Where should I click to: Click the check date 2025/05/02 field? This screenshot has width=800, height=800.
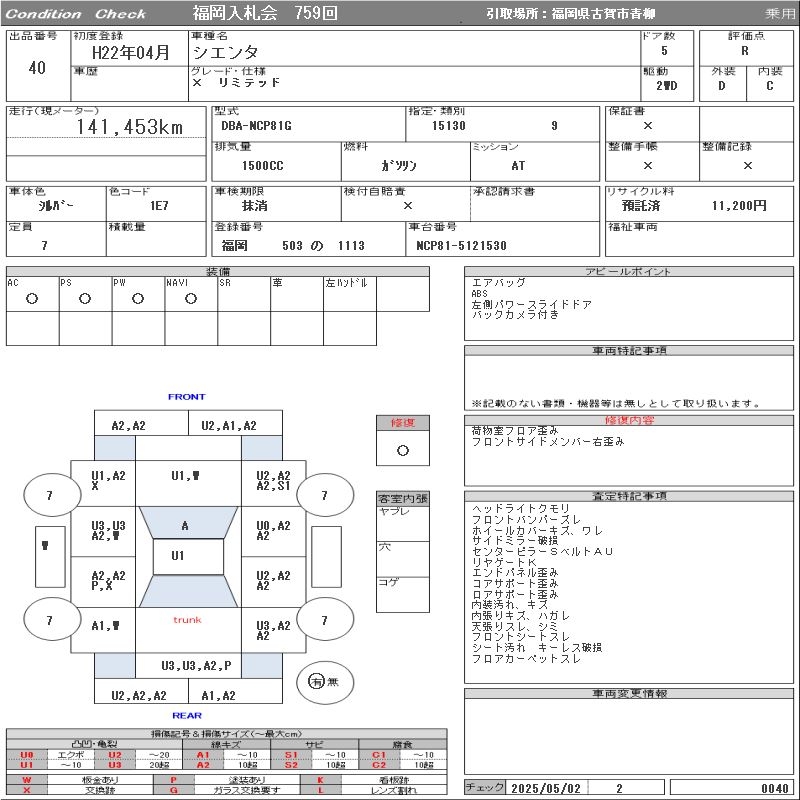pyautogui.click(x=546, y=788)
